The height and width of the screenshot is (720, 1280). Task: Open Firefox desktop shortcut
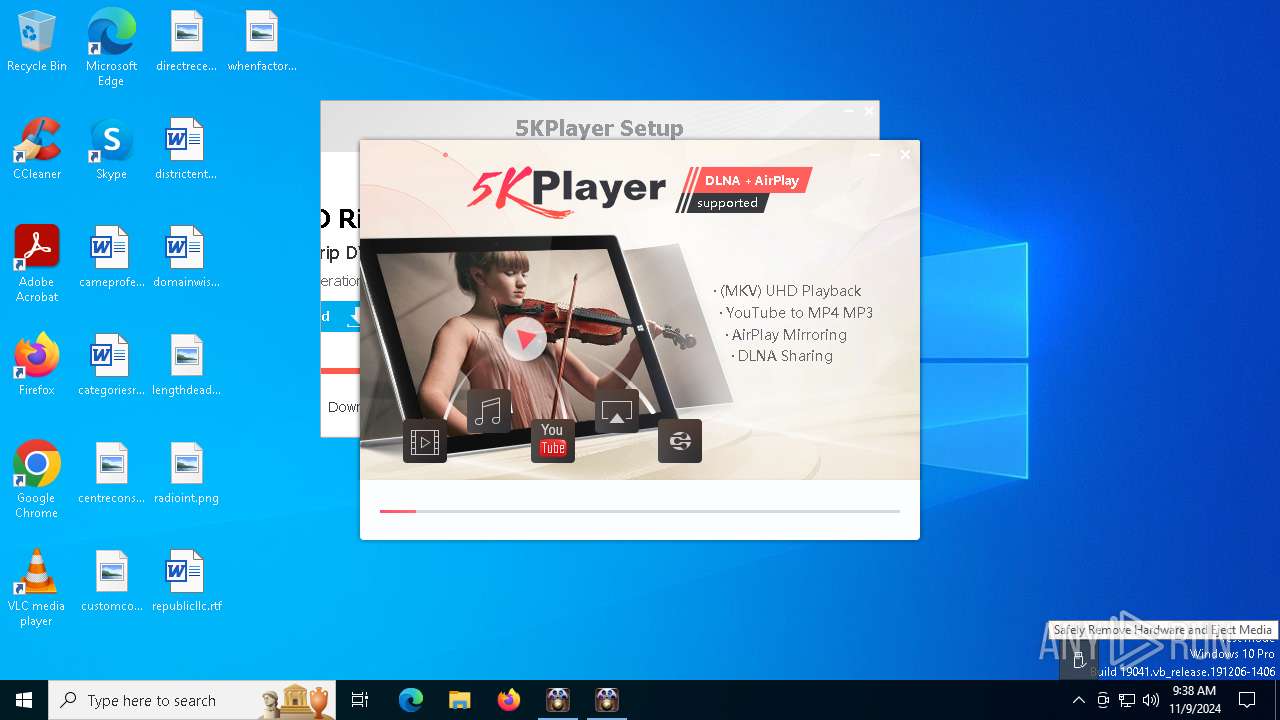(x=37, y=366)
